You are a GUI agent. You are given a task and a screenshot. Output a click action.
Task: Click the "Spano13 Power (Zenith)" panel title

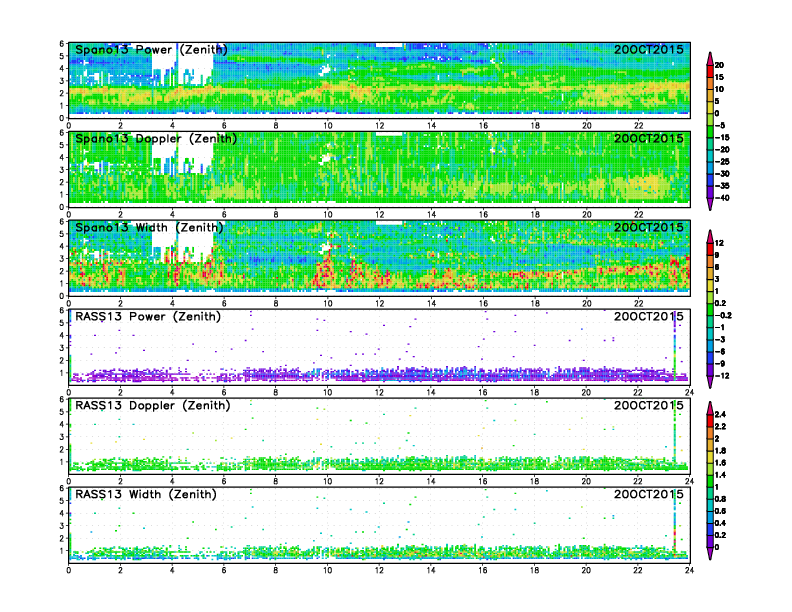pos(151,49)
